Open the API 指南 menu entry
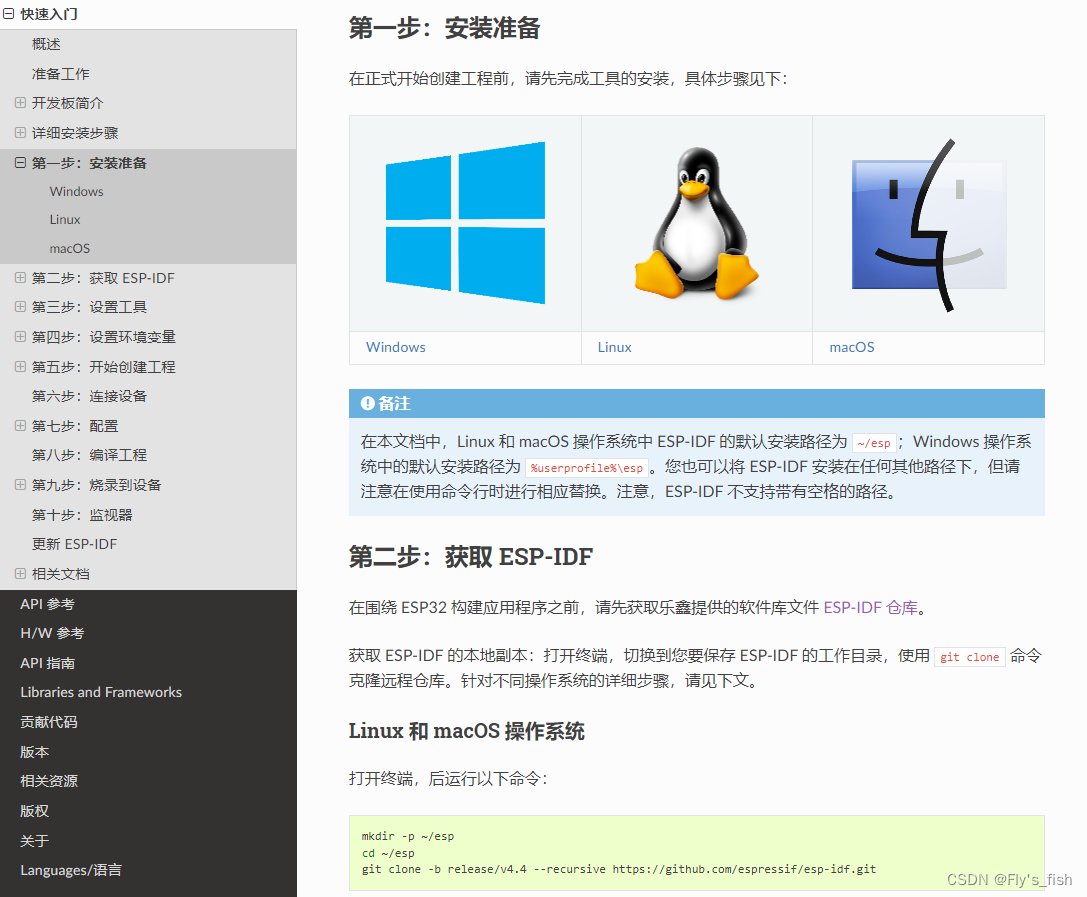 [x=47, y=663]
